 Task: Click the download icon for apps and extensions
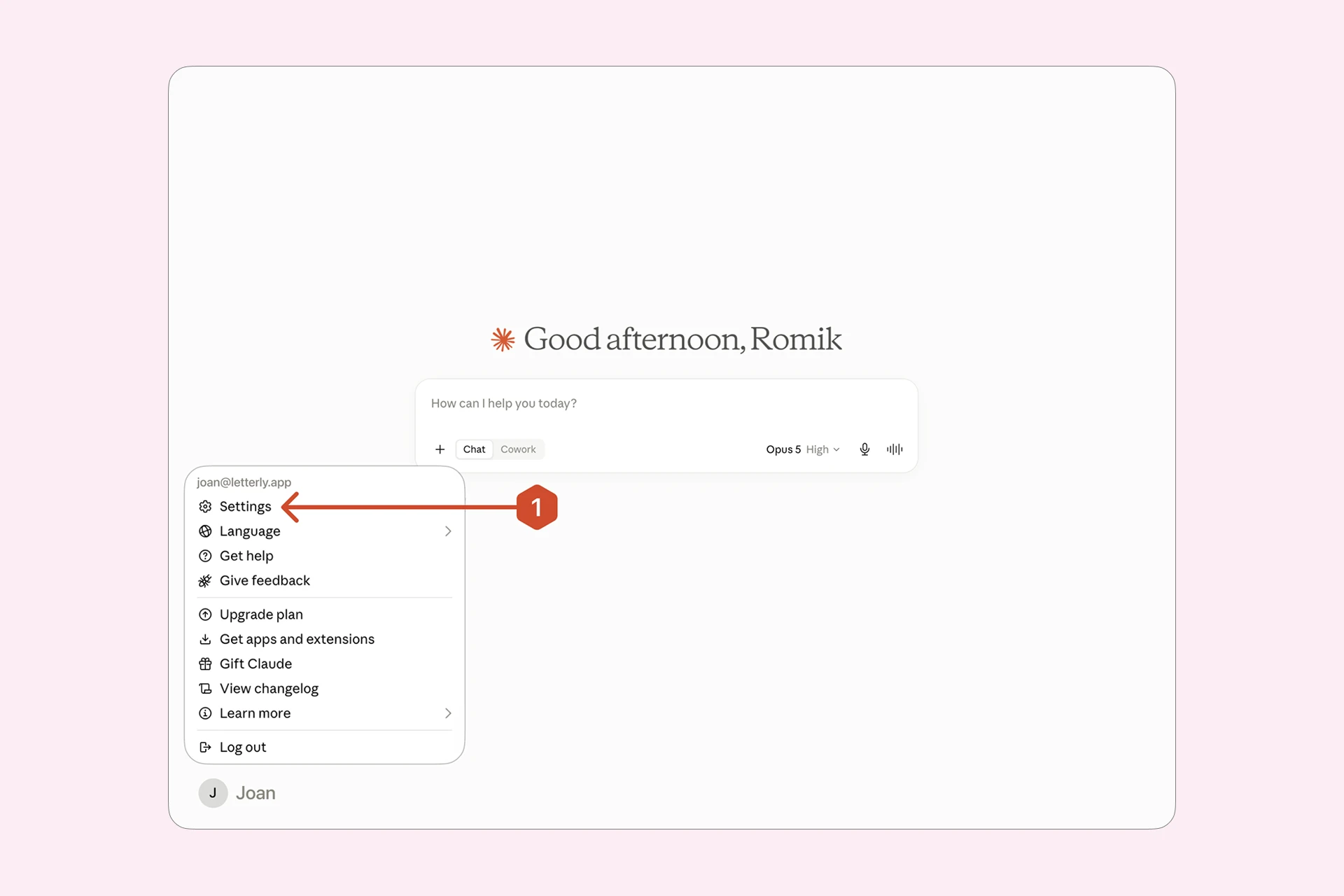coord(205,639)
